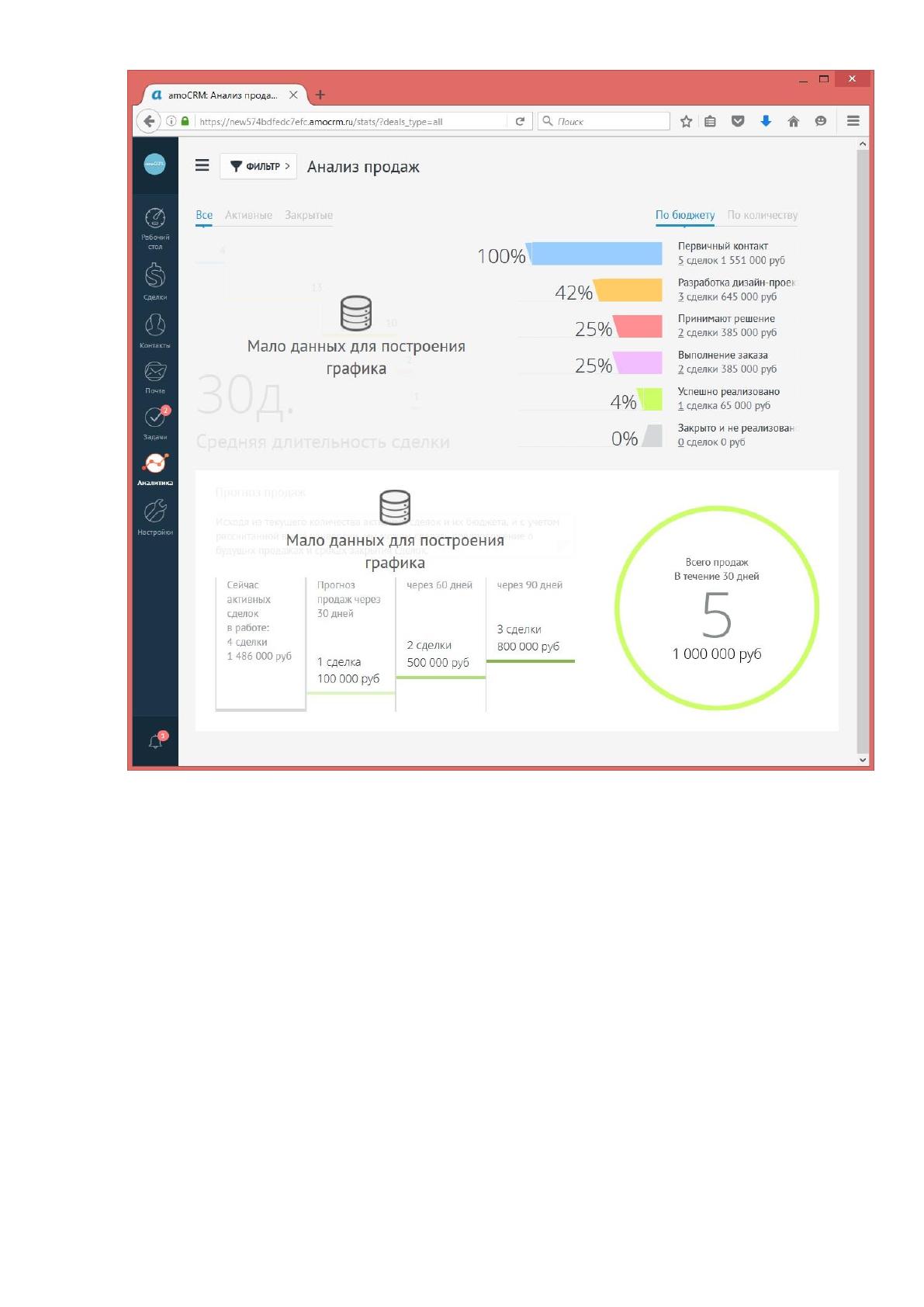
Task: Click the blue Первичный контакт funnel bar
Action: (595, 254)
